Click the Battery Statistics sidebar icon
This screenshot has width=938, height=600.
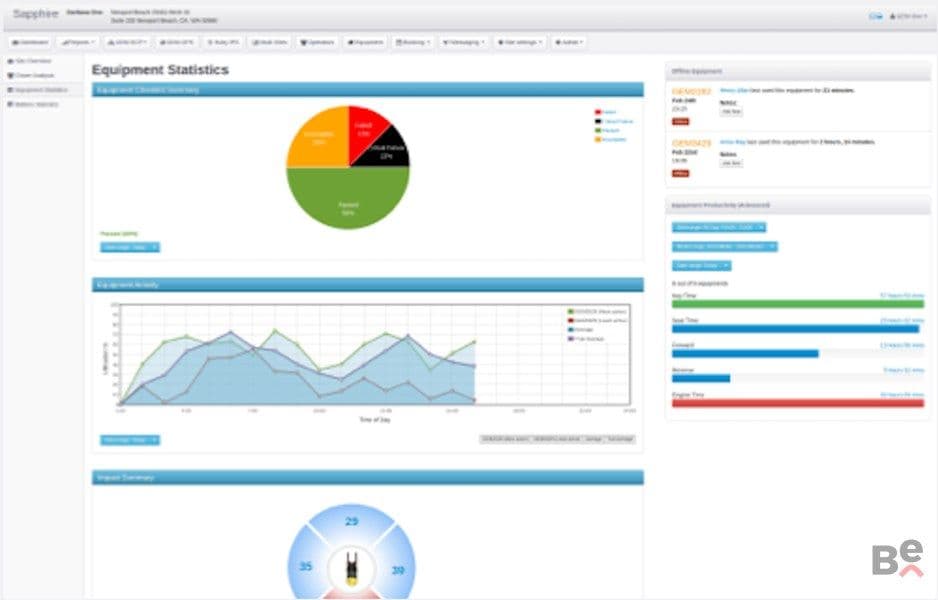(x=10, y=104)
